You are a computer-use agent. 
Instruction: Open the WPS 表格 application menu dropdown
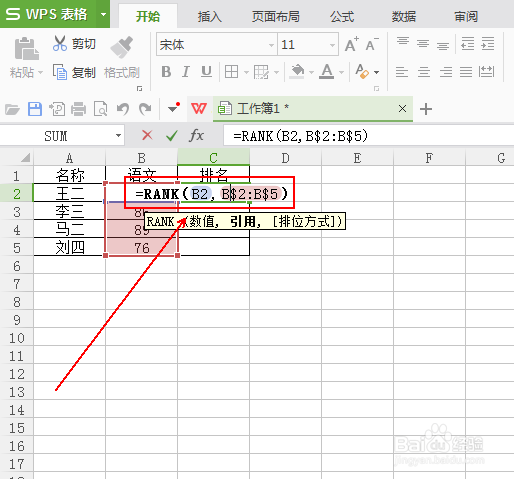point(103,14)
